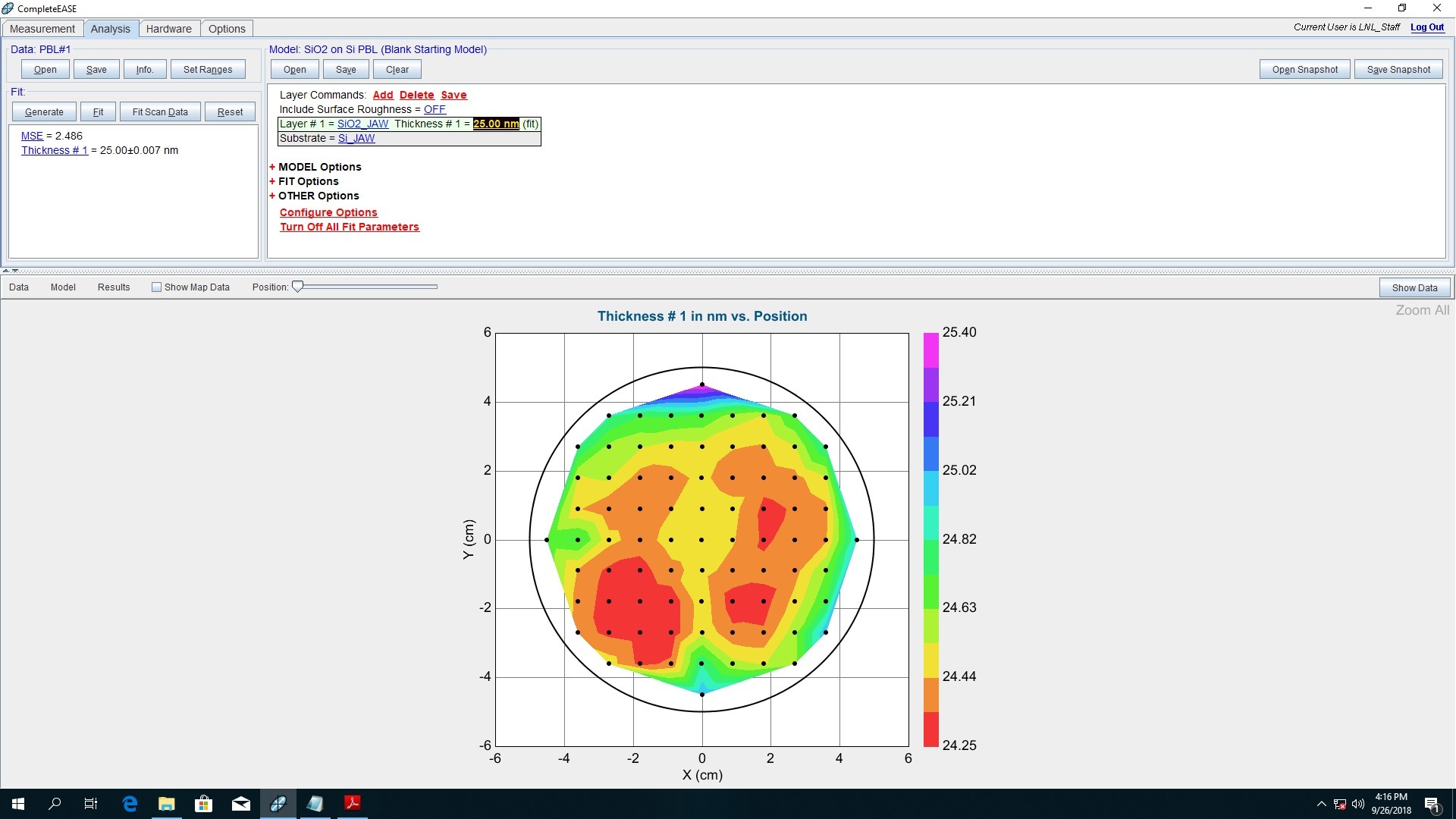
Task: Open the notification center icon
Action: point(1432,805)
